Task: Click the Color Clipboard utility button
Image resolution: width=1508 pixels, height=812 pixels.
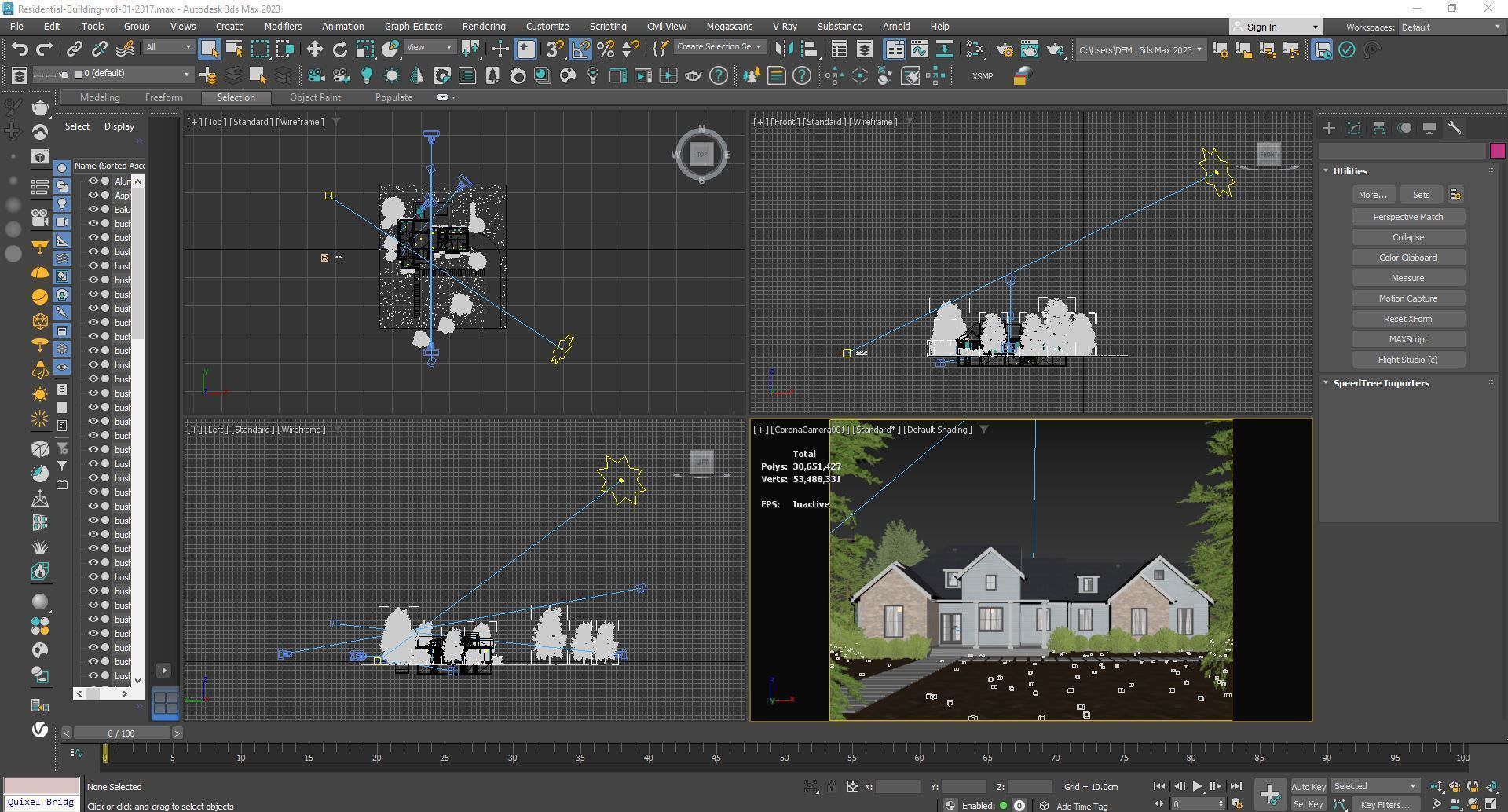Action: point(1407,258)
